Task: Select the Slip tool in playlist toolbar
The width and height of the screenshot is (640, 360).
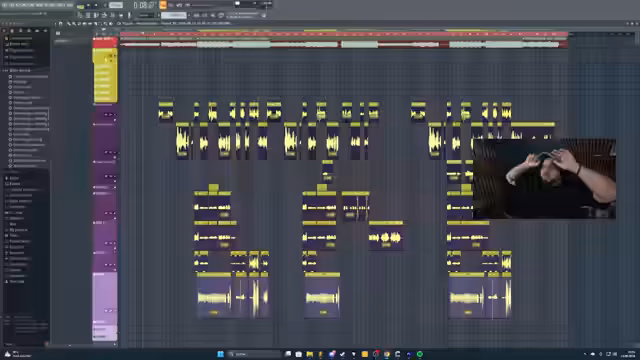Action: click(x=90, y=24)
